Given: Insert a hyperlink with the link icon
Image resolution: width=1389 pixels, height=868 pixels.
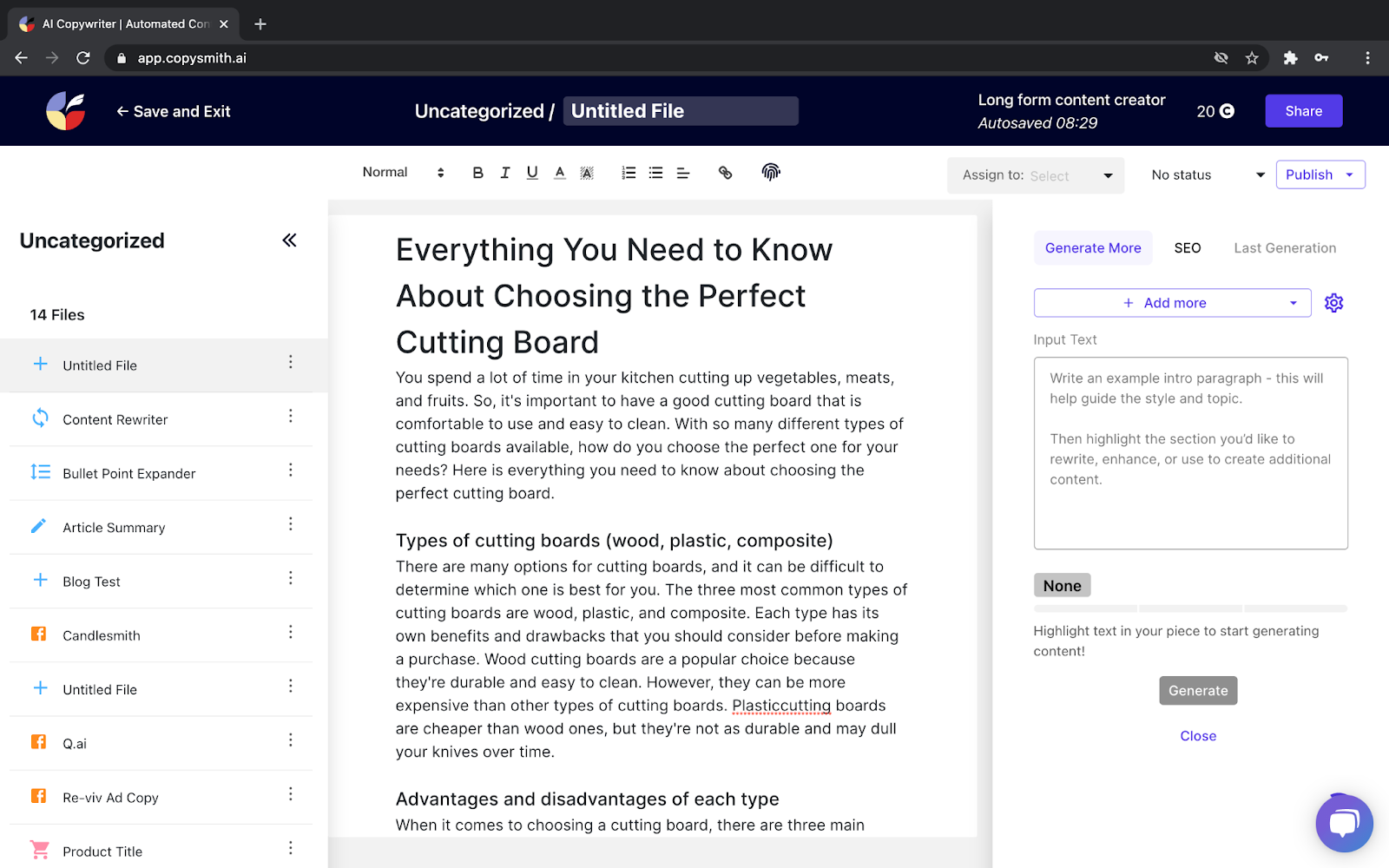Looking at the screenshot, I should [725, 173].
